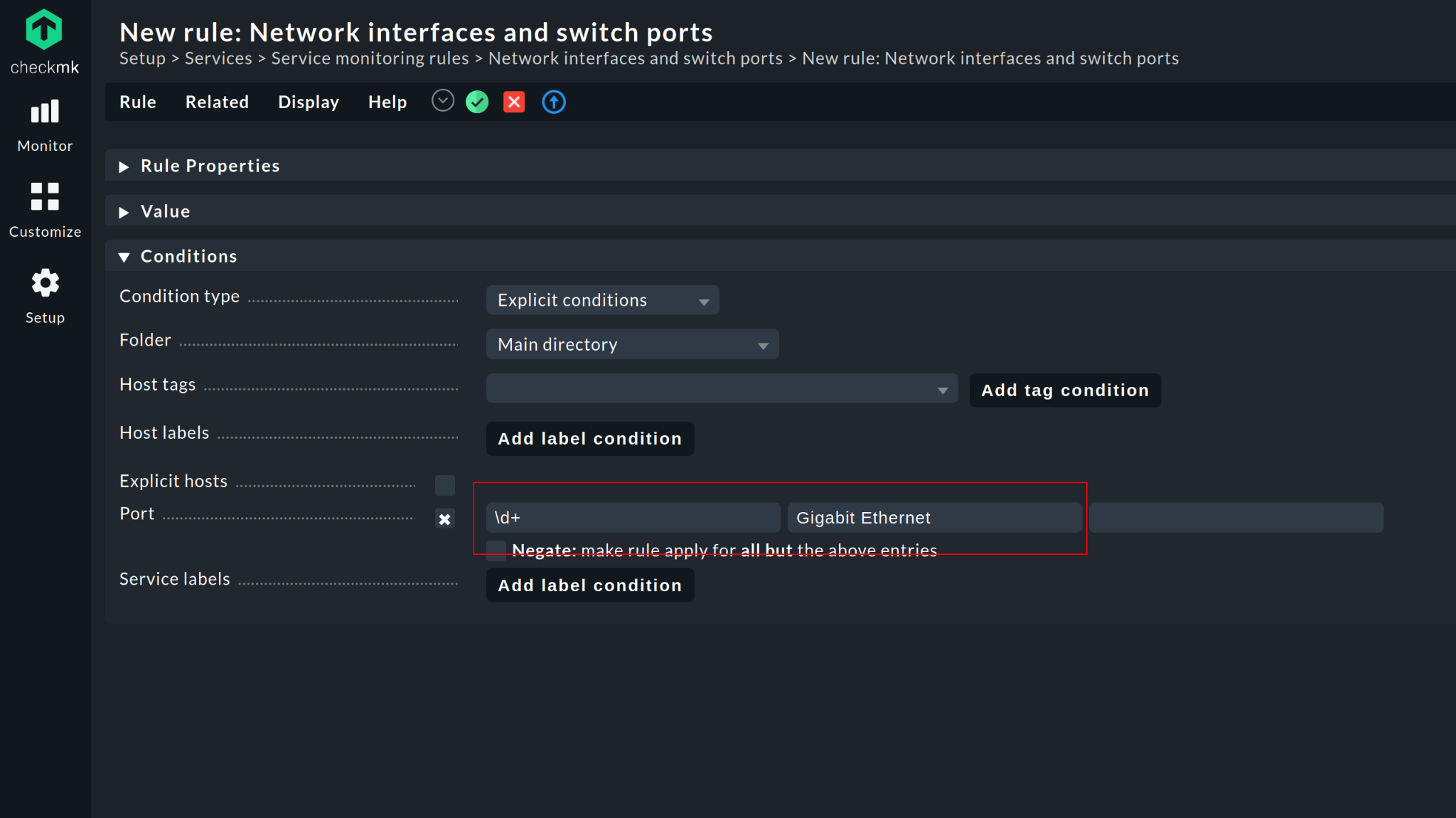Viewport: 1456px width, 818px height.
Task: Enable the Explicit hosts checkbox
Action: pyautogui.click(x=445, y=486)
